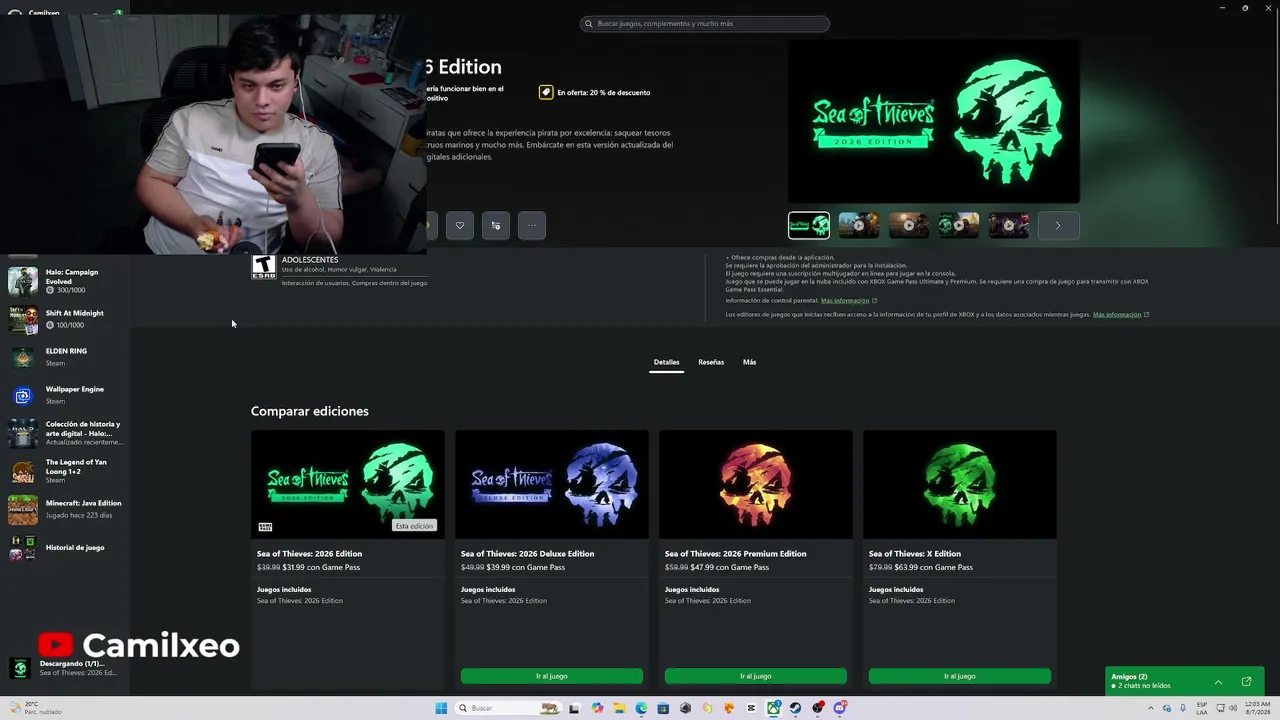Open The Legend of Yan Loong 1+2
Viewport: 1280px width, 720px height.
(65, 471)
